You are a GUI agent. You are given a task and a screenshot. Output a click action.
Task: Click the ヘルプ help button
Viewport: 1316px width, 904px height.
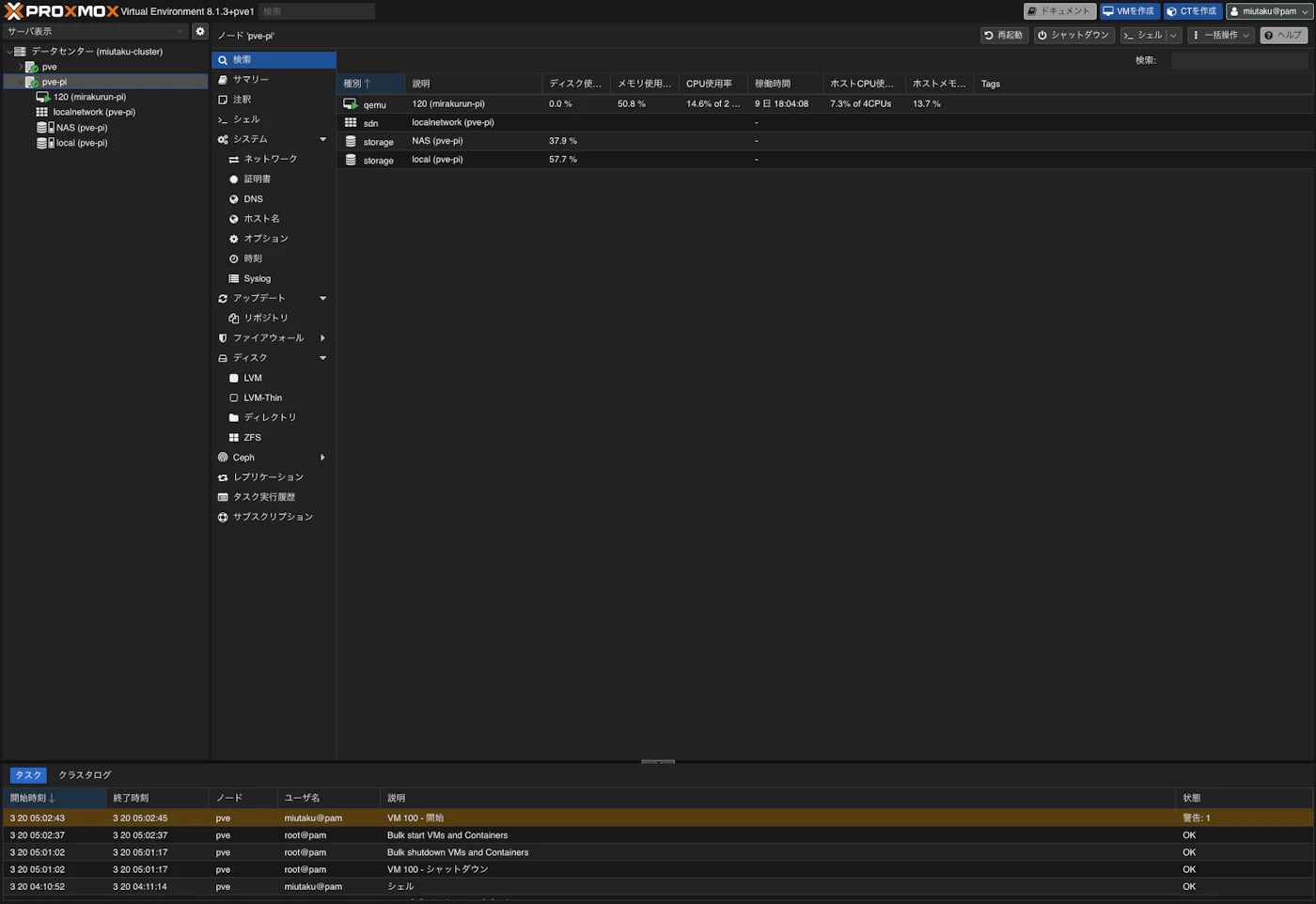(x=1283, y=35)
